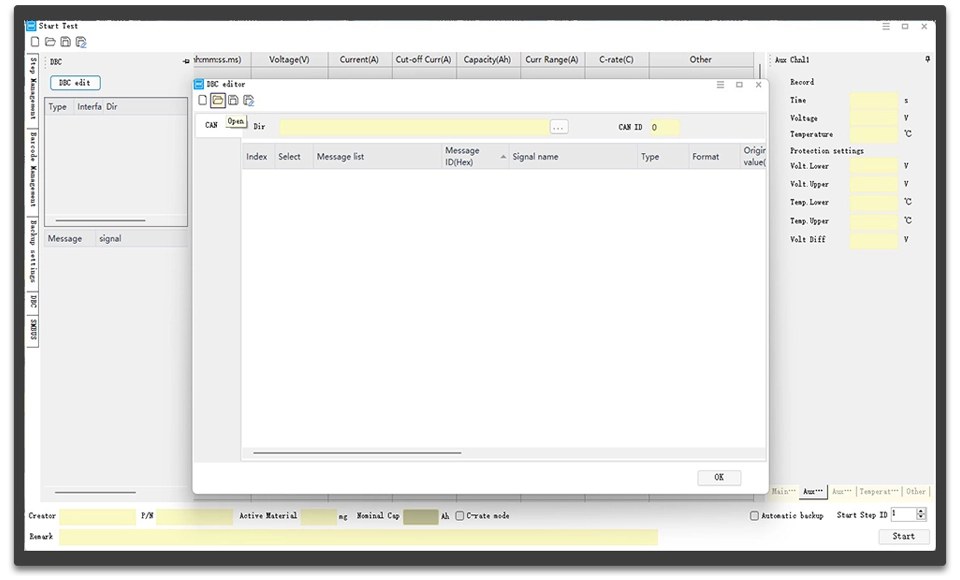The width and height of the screenshot is (960, 580).
Task: Click the Remark input field
Action: click(x=358, y=537)
